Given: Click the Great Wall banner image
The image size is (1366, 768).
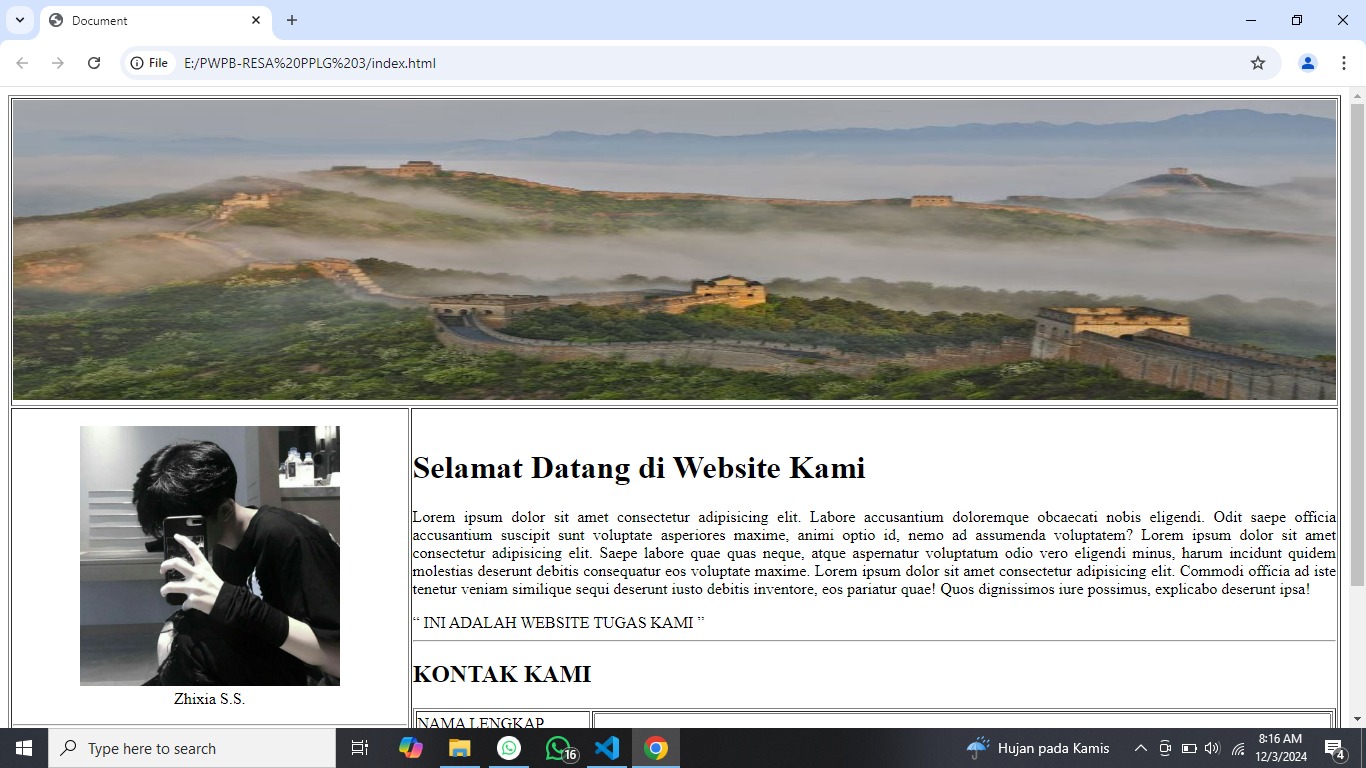Looking at the screenshot, I should point(674,250).
